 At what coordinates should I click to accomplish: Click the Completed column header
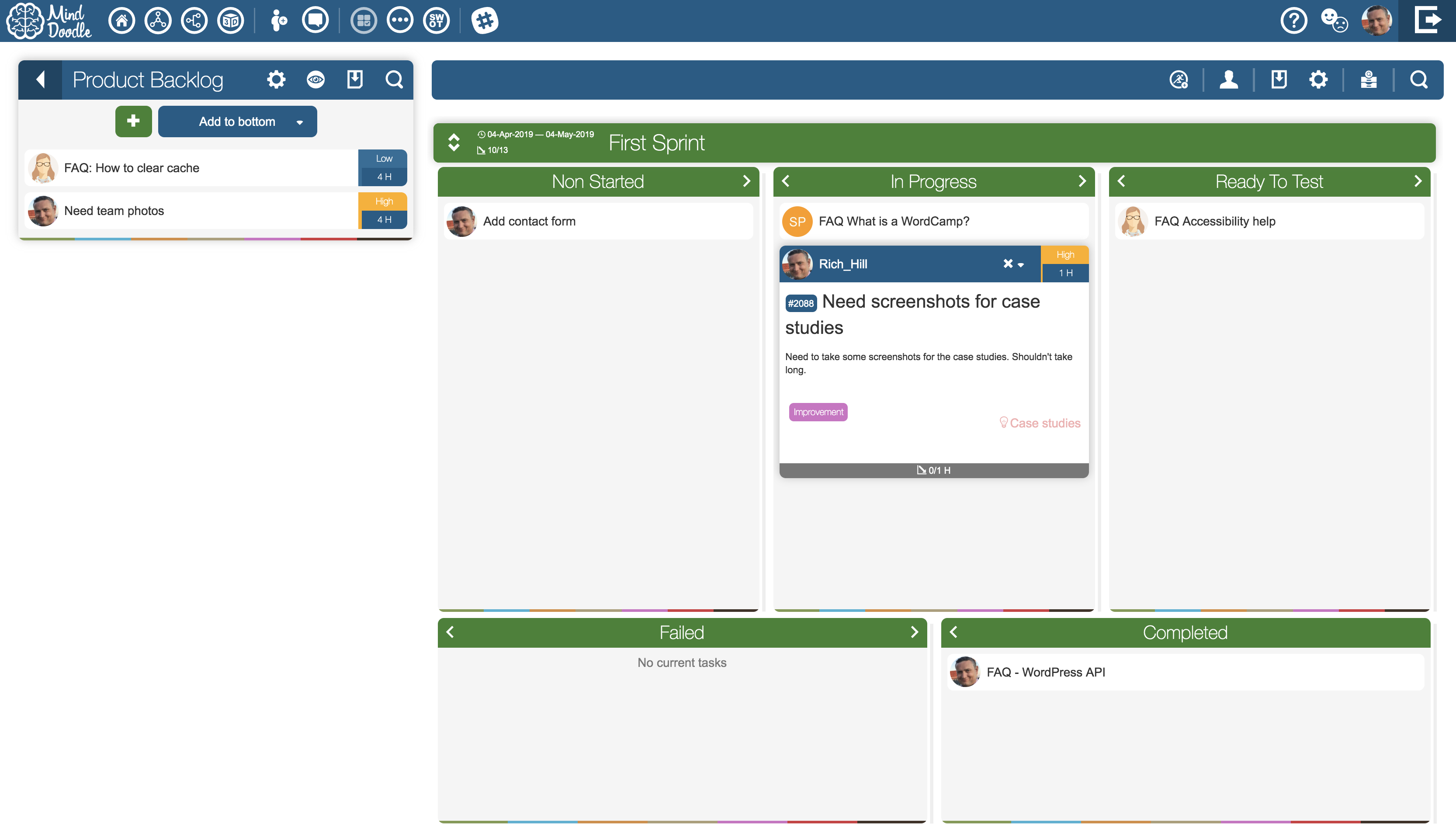click(1184, 632)
